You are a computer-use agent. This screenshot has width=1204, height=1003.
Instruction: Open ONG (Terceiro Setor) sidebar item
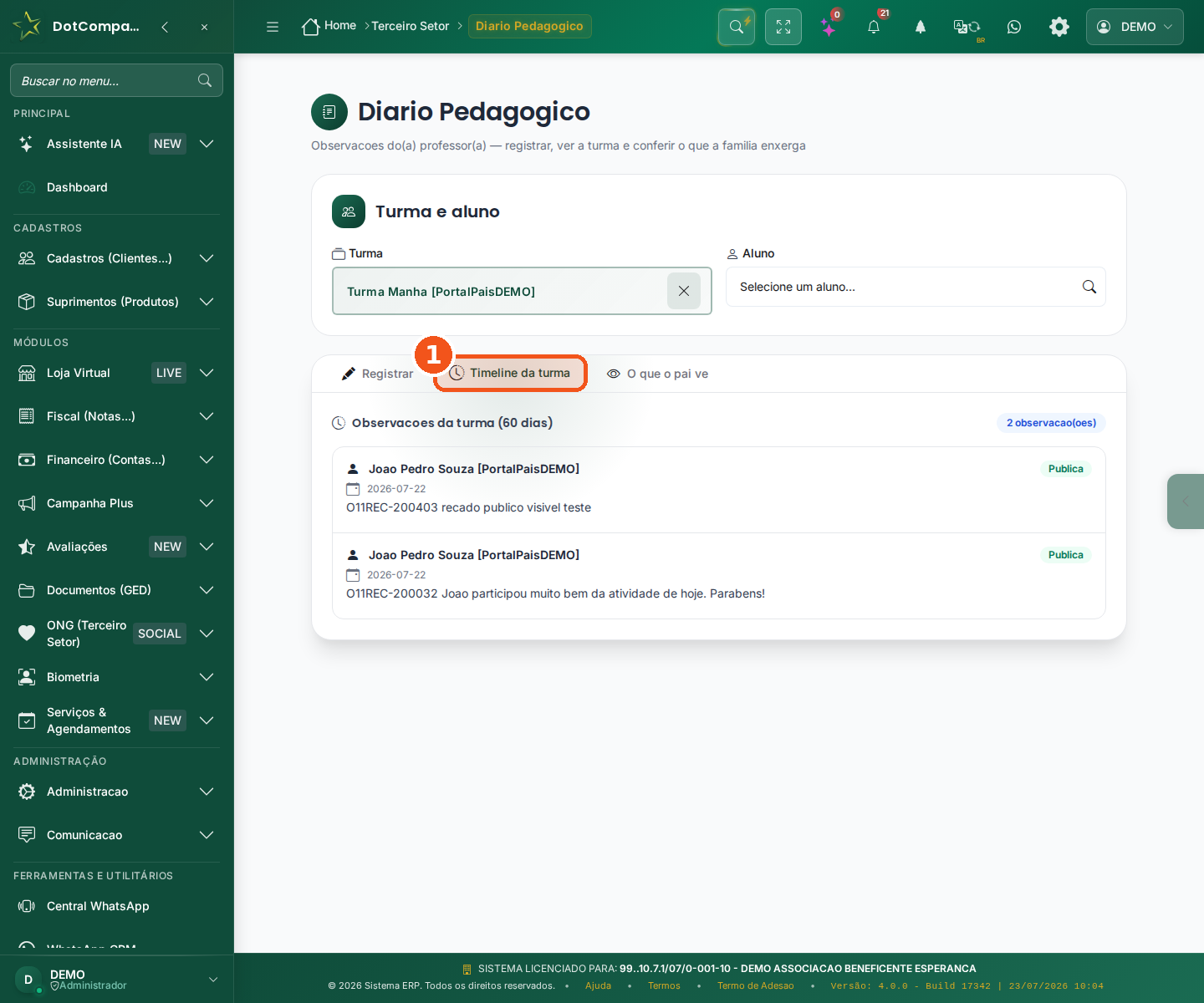point(116,634)
